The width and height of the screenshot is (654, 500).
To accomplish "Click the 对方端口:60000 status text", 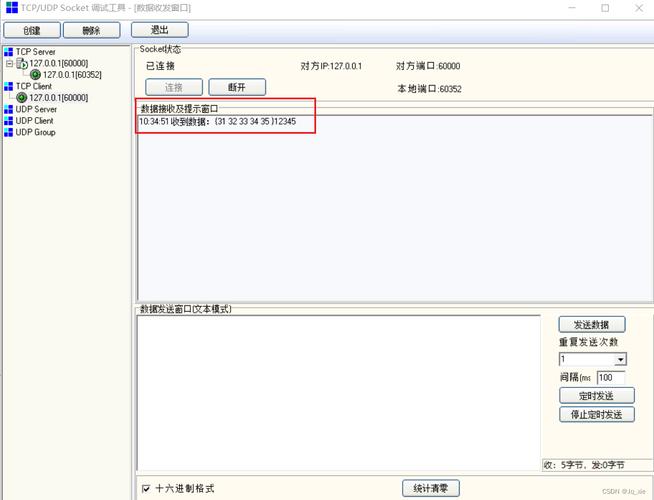I will click(428, 66).
